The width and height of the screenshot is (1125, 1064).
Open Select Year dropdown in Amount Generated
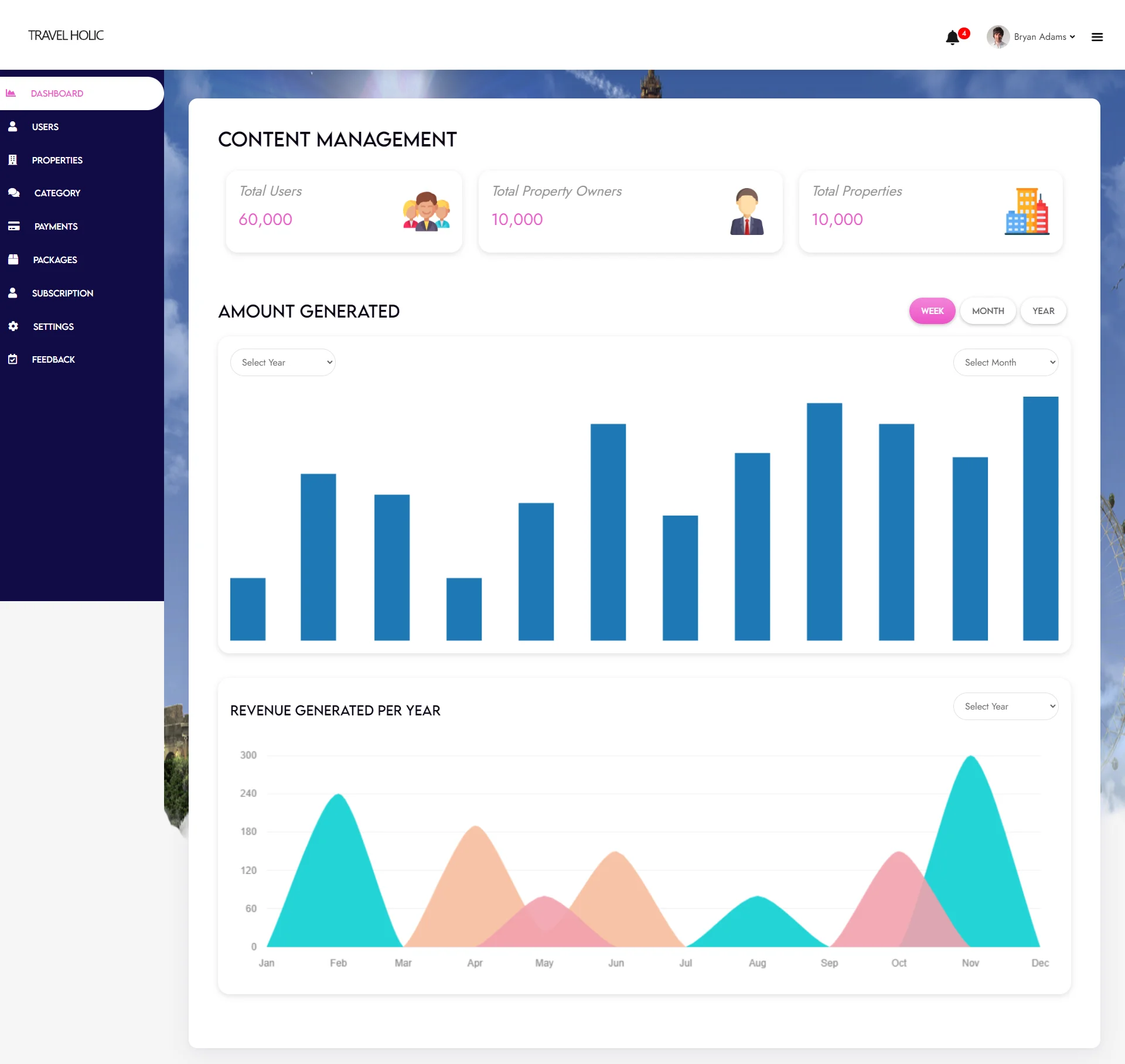click(x=283, y=363)
